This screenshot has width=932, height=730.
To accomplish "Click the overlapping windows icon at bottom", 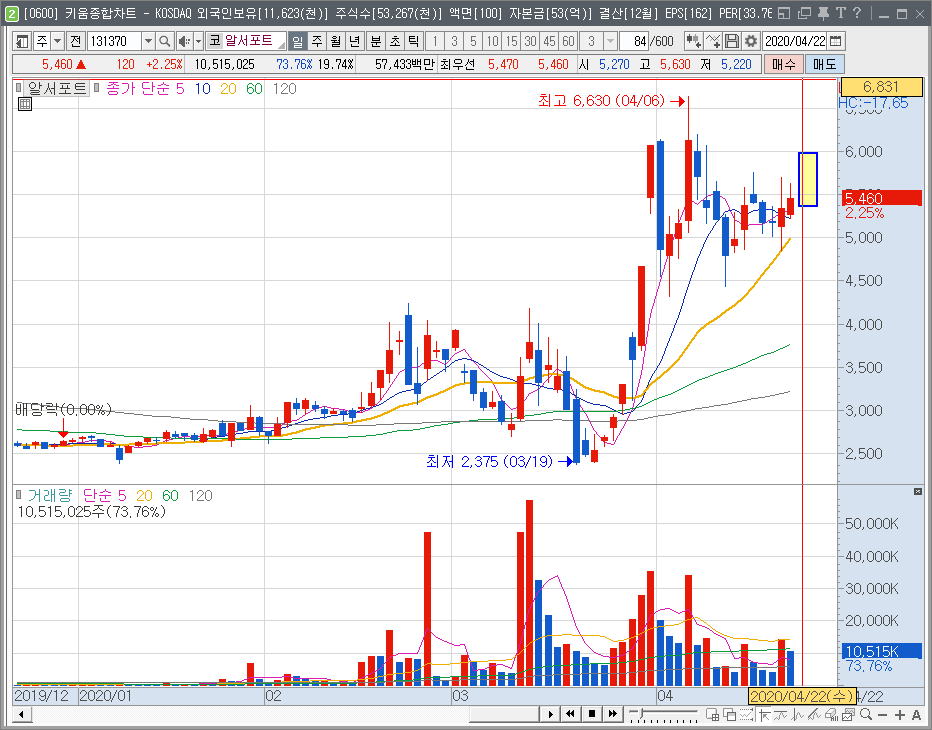I will pyautogui.click(x=729, y=714).
